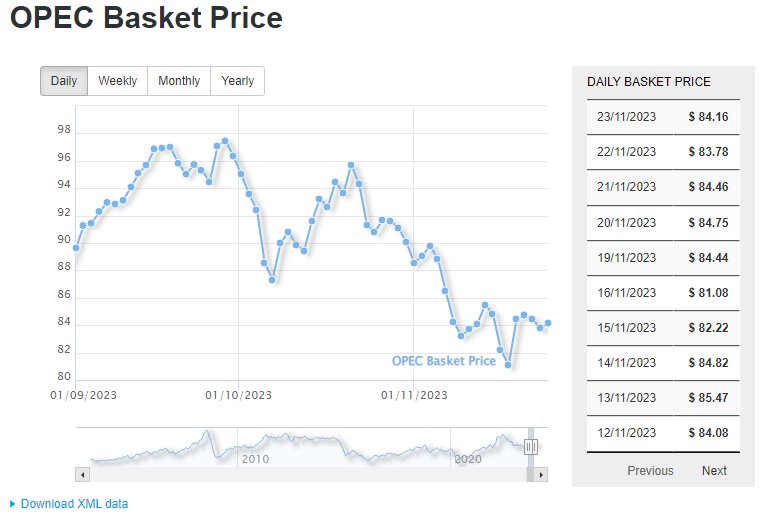The width and height of the screenshot is (768, 525).
Task: Click the 23/11/2023 price row
Action: click(x=663, y=117)
